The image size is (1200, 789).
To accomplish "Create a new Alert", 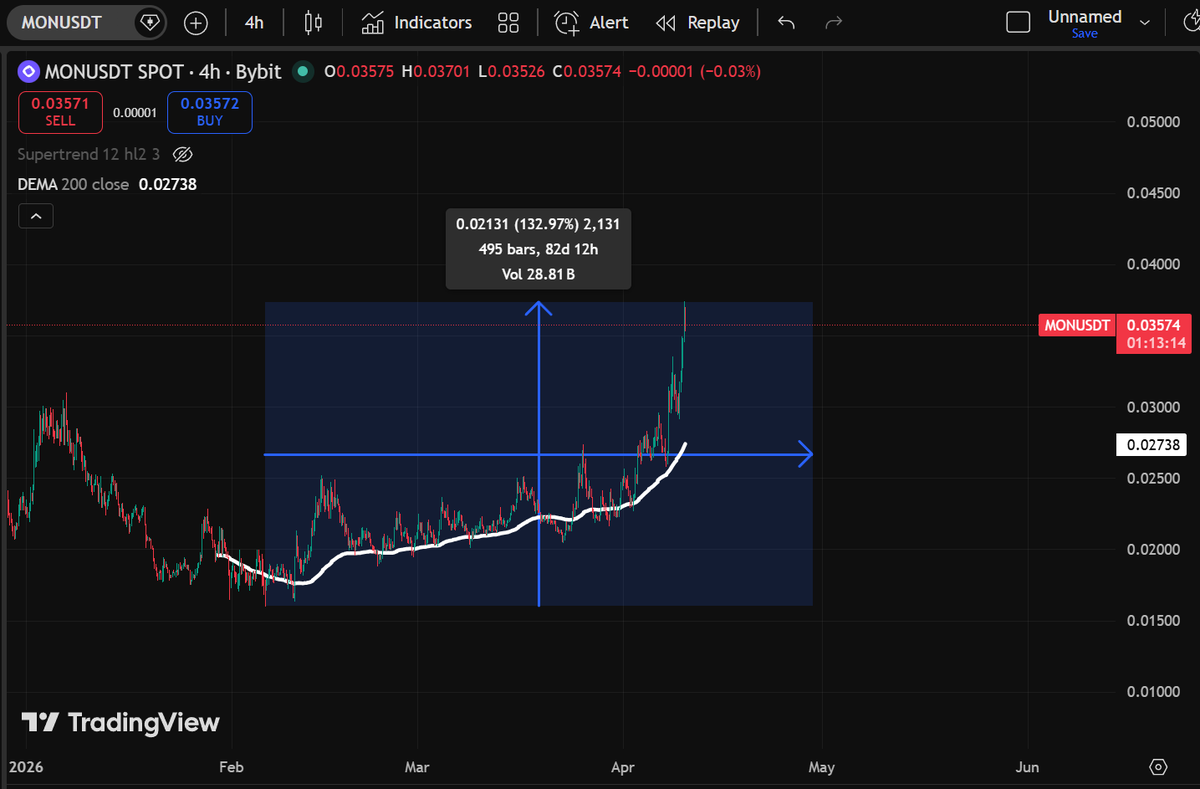I will pyautogui.click(x=592, y=22).
